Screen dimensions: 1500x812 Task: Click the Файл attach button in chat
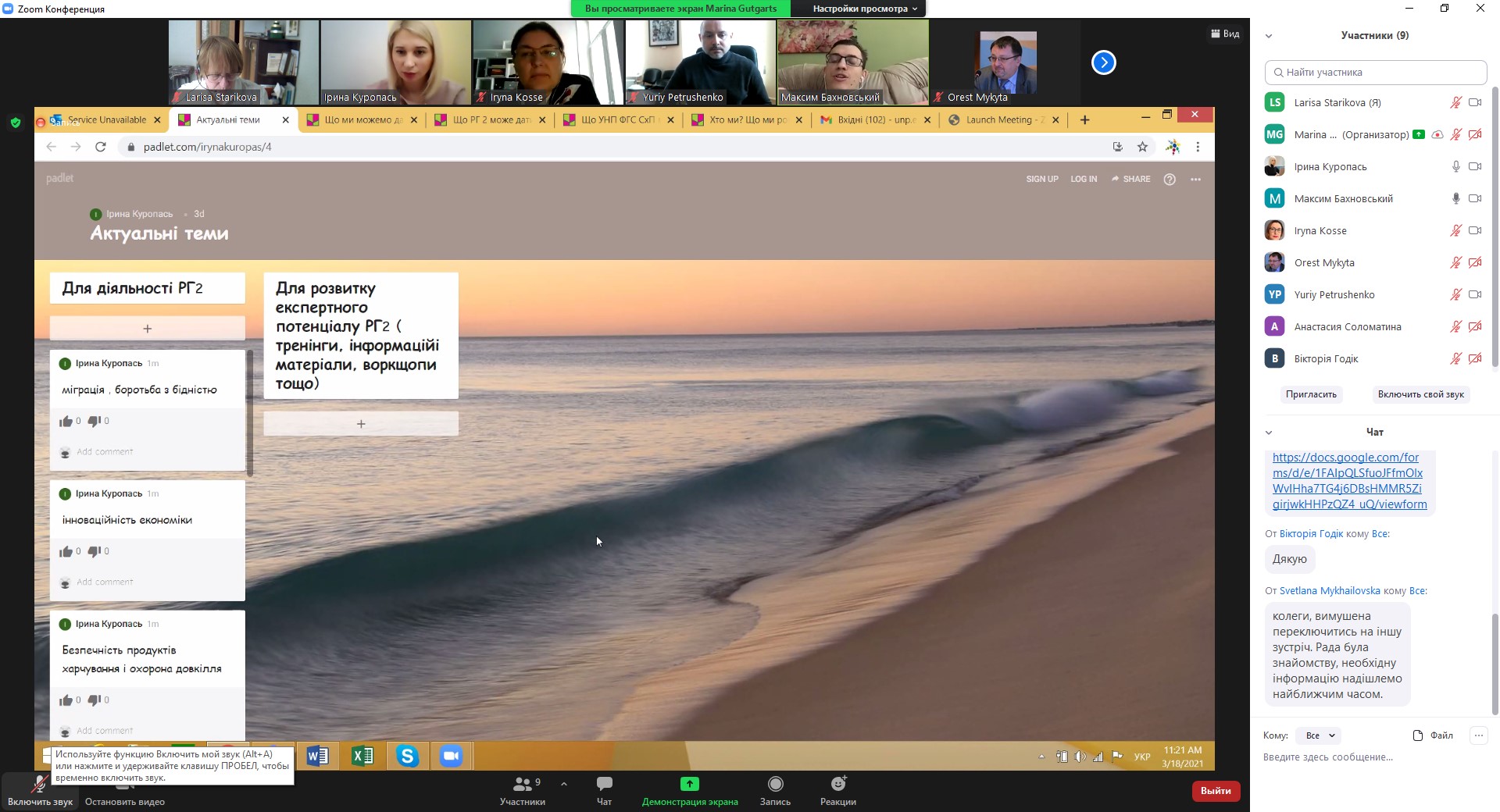click(1433, 735)
